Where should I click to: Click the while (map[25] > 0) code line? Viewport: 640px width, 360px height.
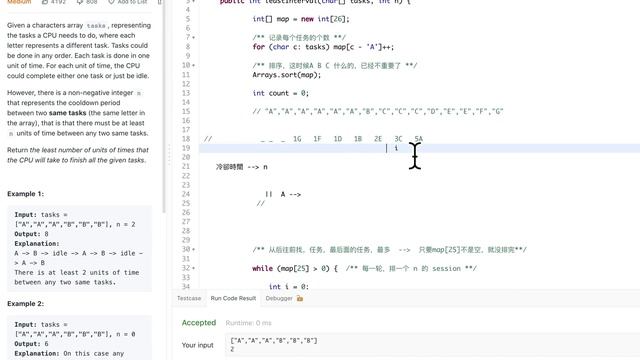(295, 268)
